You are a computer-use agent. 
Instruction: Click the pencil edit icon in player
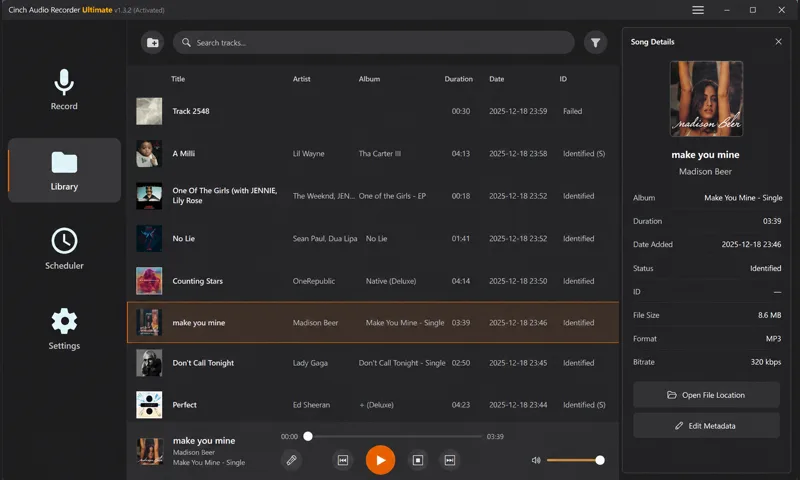click(x=291, y=461)
